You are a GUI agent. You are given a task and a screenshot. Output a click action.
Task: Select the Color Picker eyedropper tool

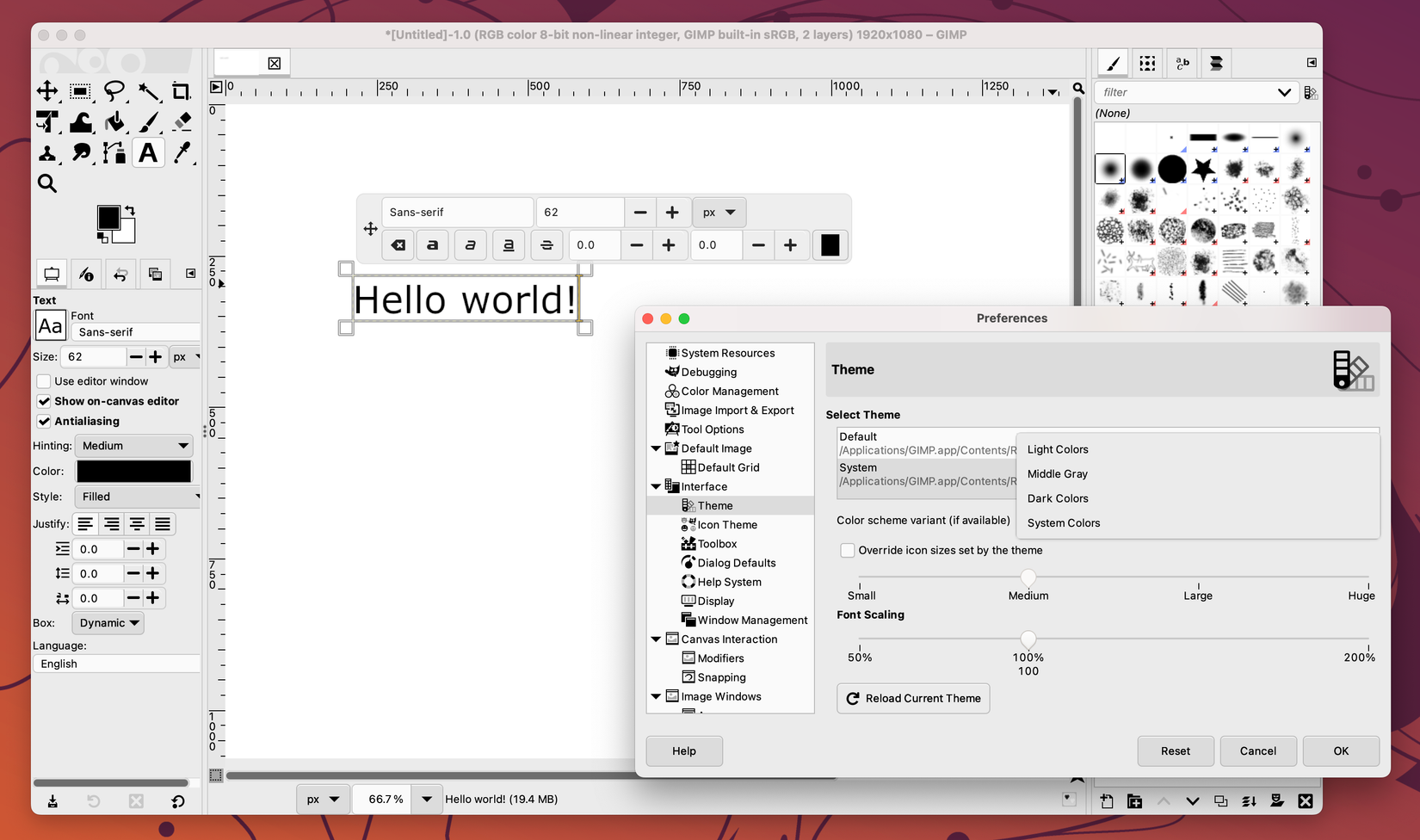pyautogui.click(x=182, y=153)
